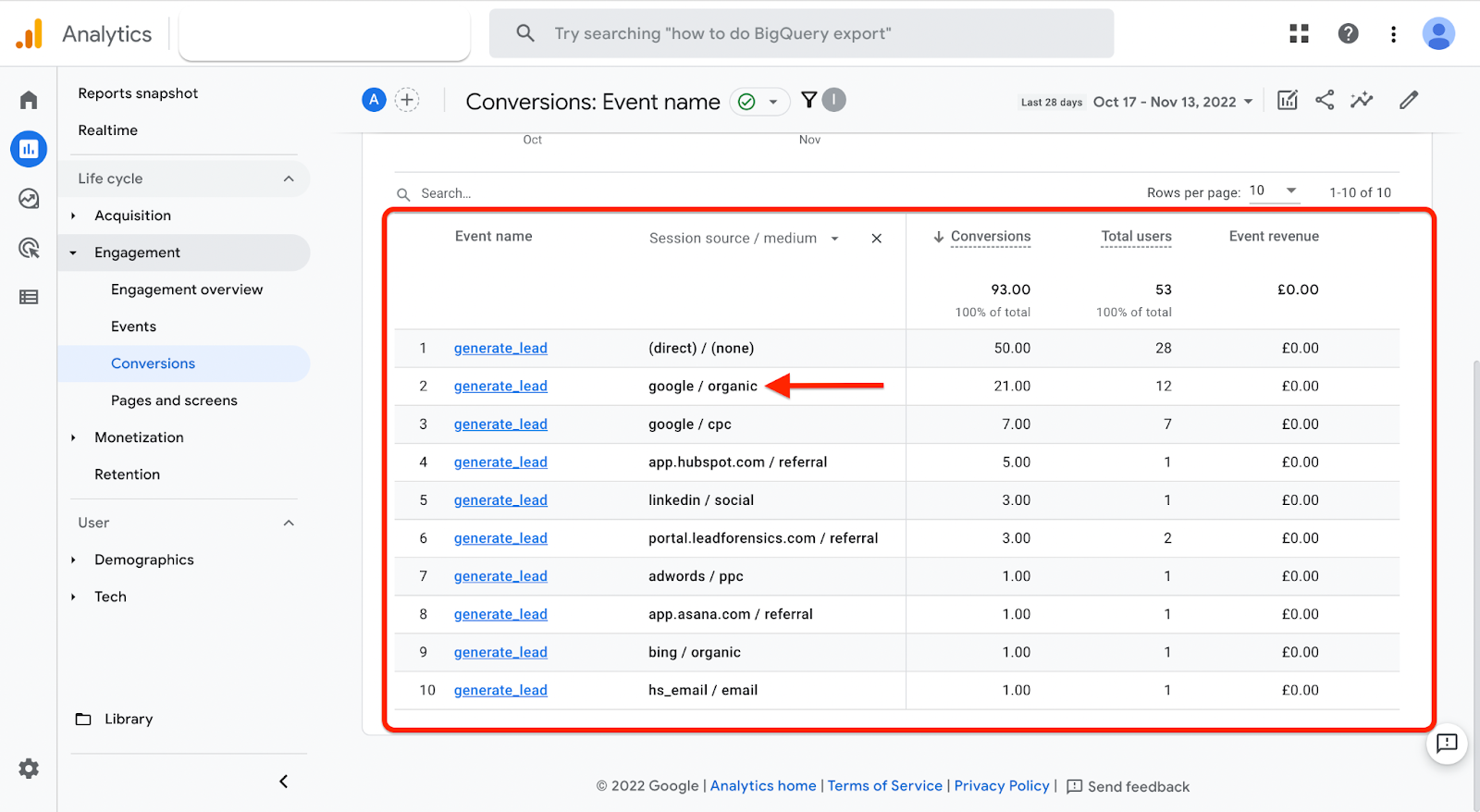The height and width of the screenshot is (812, 1480).
Task: Open generate_lead link in google / organic row
Action: click(500, 386)
